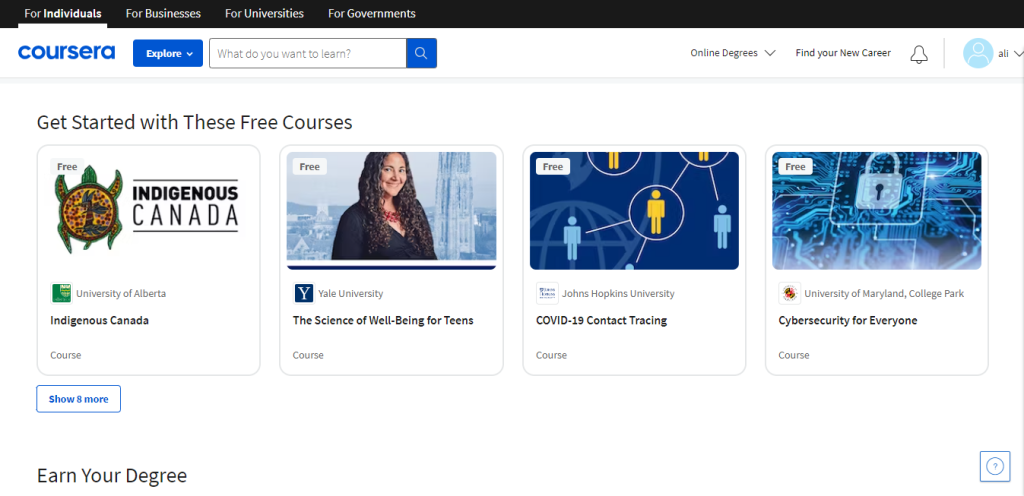Click the Course label under Indigenous Canada
The image size is (1024, 496).
tap(65, 355)
